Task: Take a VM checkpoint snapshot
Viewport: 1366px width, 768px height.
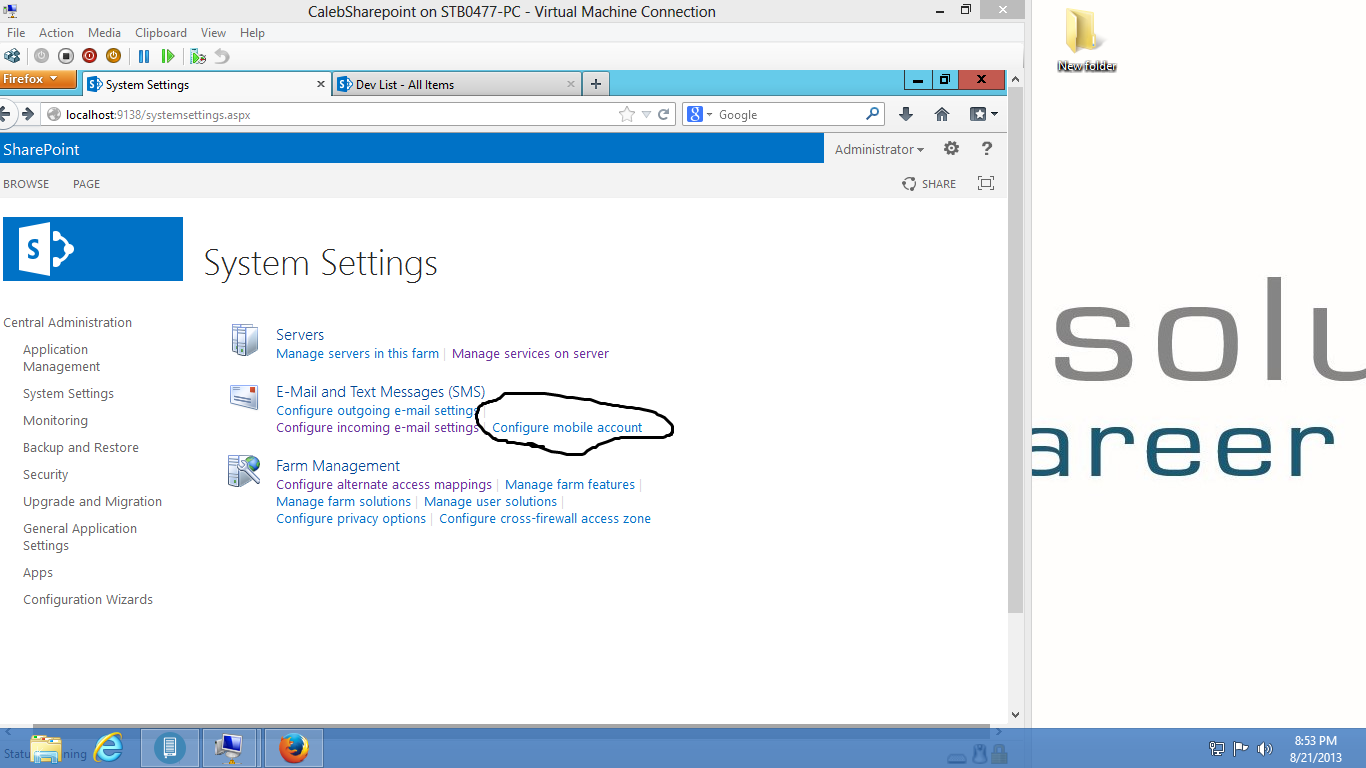Action: point(198,56)
